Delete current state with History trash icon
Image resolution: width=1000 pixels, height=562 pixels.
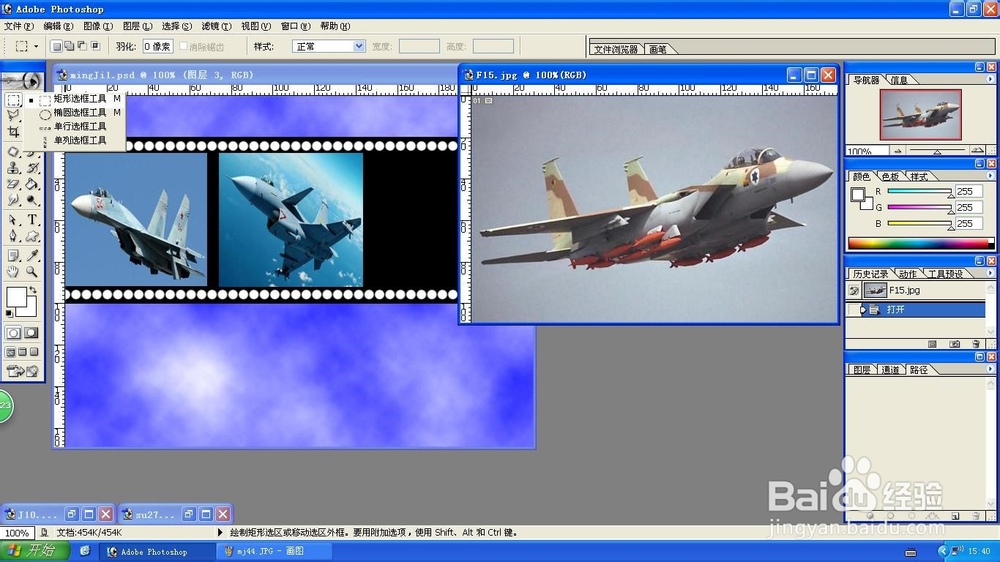pos(976,344)
